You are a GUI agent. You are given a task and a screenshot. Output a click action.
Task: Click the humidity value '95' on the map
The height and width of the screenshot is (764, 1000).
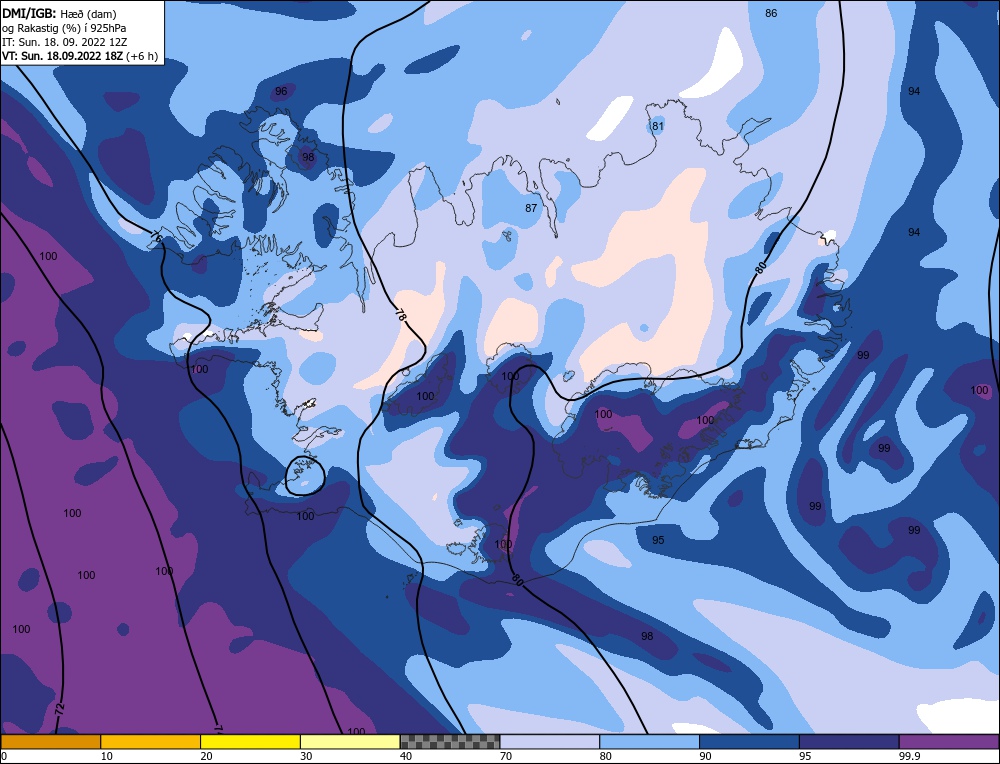(x=658, y=540)
